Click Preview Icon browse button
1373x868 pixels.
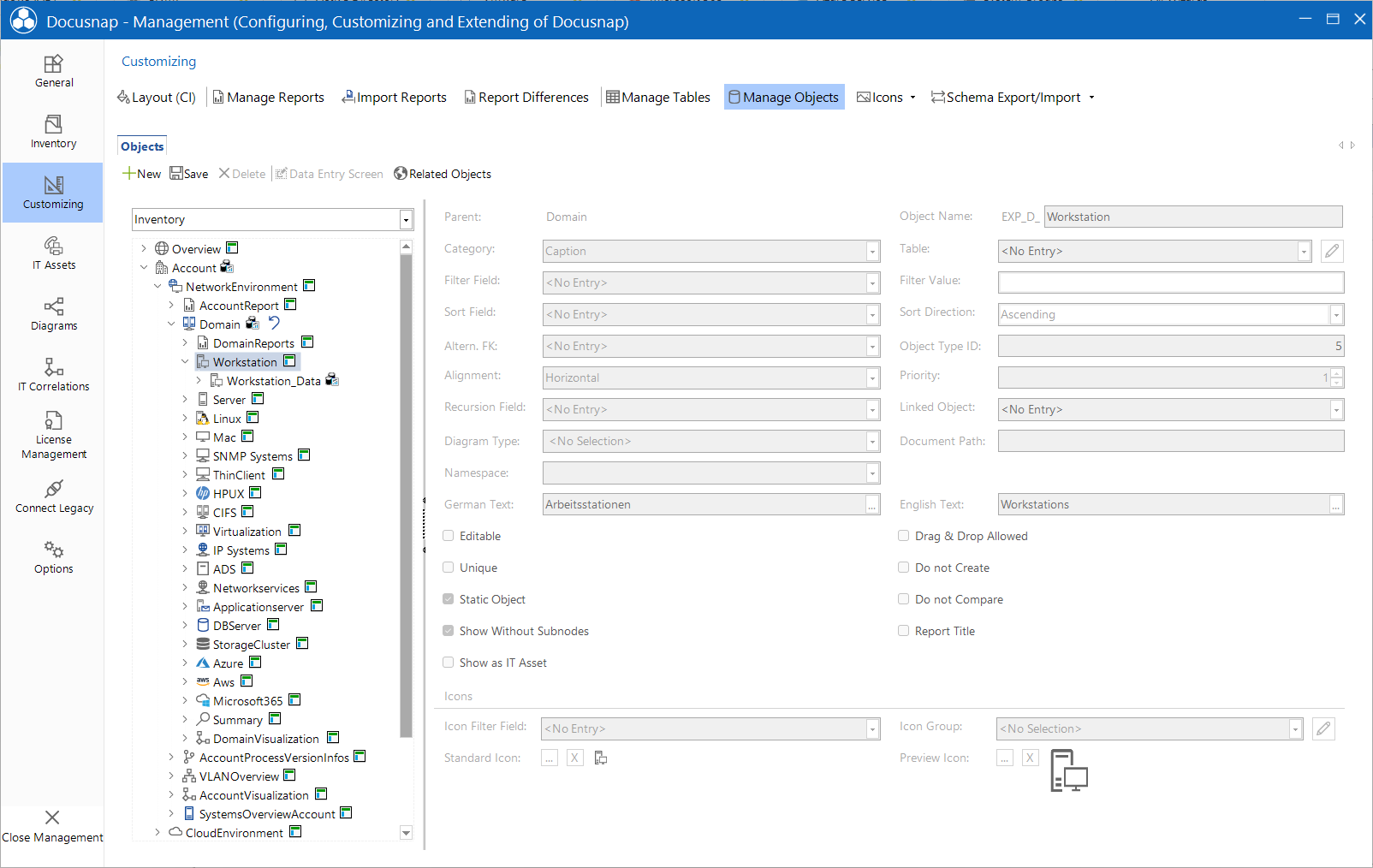coord(1005,758)
